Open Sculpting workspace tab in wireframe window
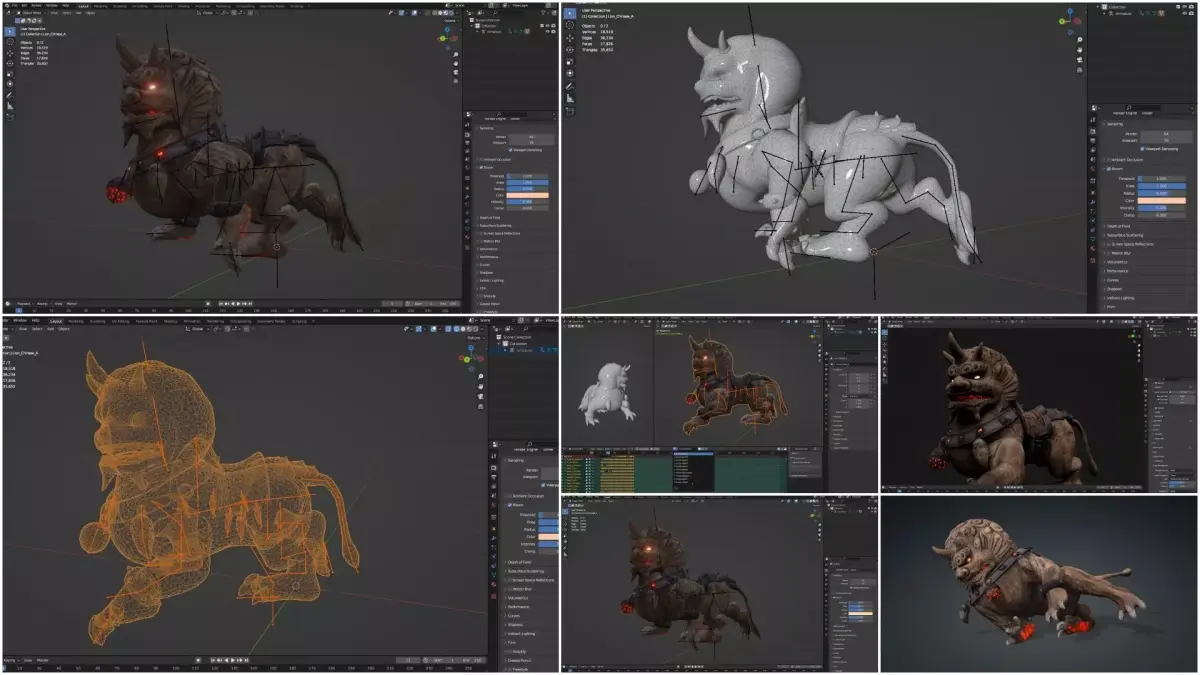This screenshot has height=675, width=1200. tap(97, 321)
